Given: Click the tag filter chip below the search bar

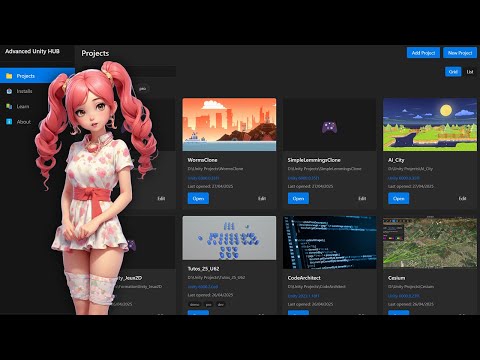Looking at the screenshot, I should click(143, 89).
